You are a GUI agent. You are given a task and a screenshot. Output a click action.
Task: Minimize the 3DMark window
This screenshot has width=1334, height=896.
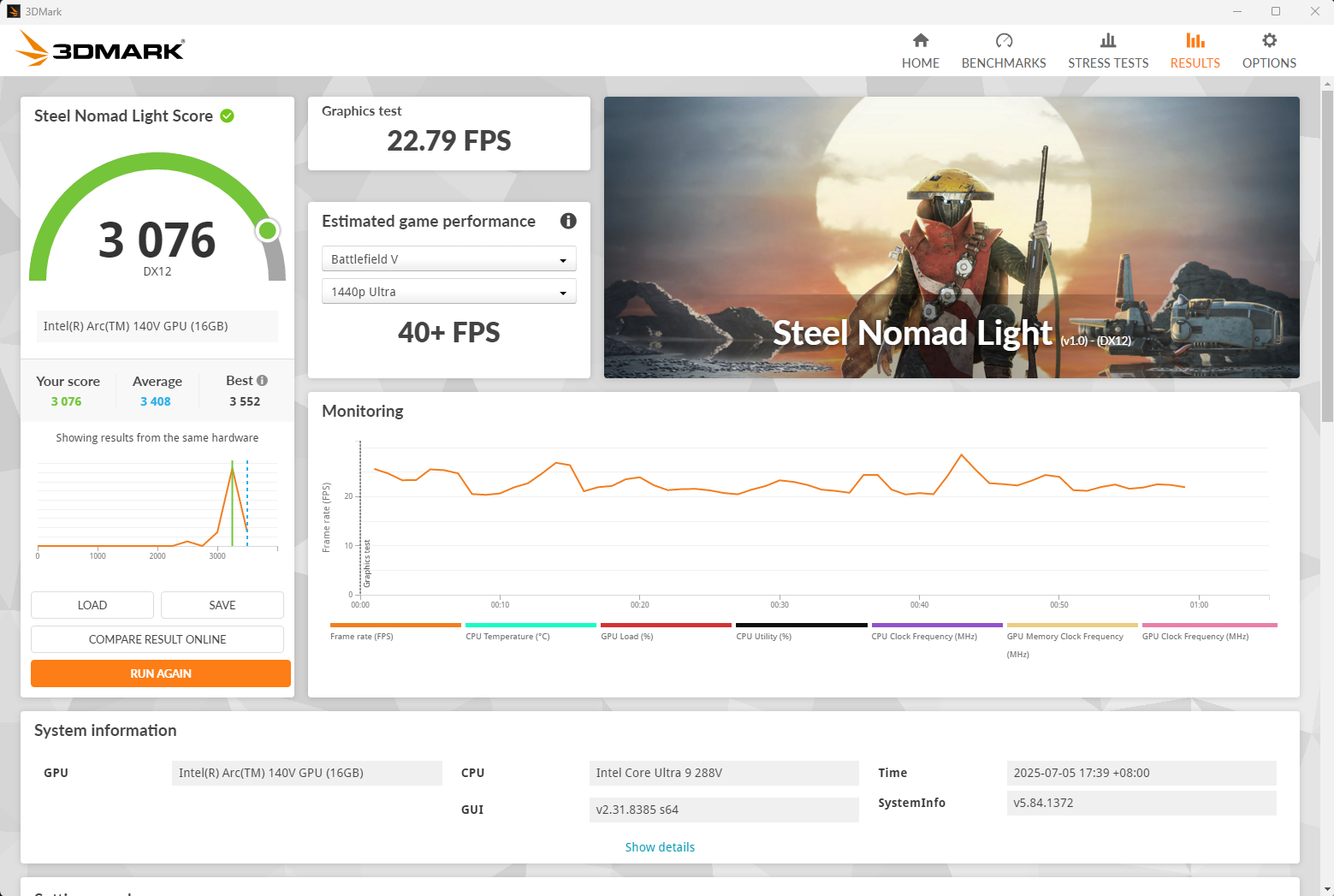1237,11
